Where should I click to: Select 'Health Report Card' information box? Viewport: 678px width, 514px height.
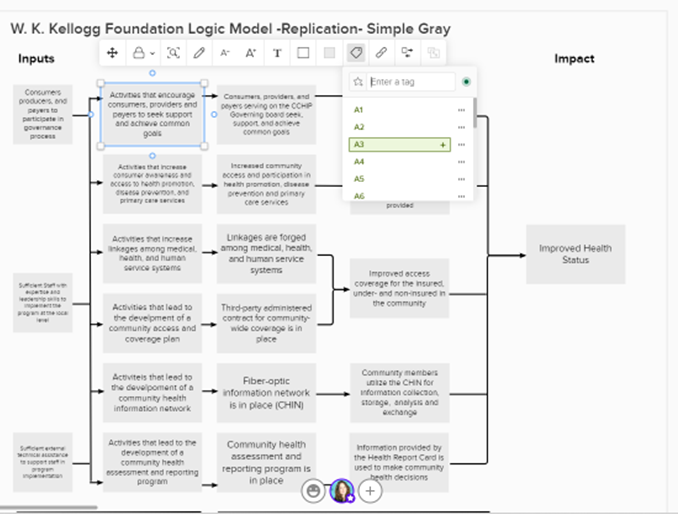pos(400,462)
